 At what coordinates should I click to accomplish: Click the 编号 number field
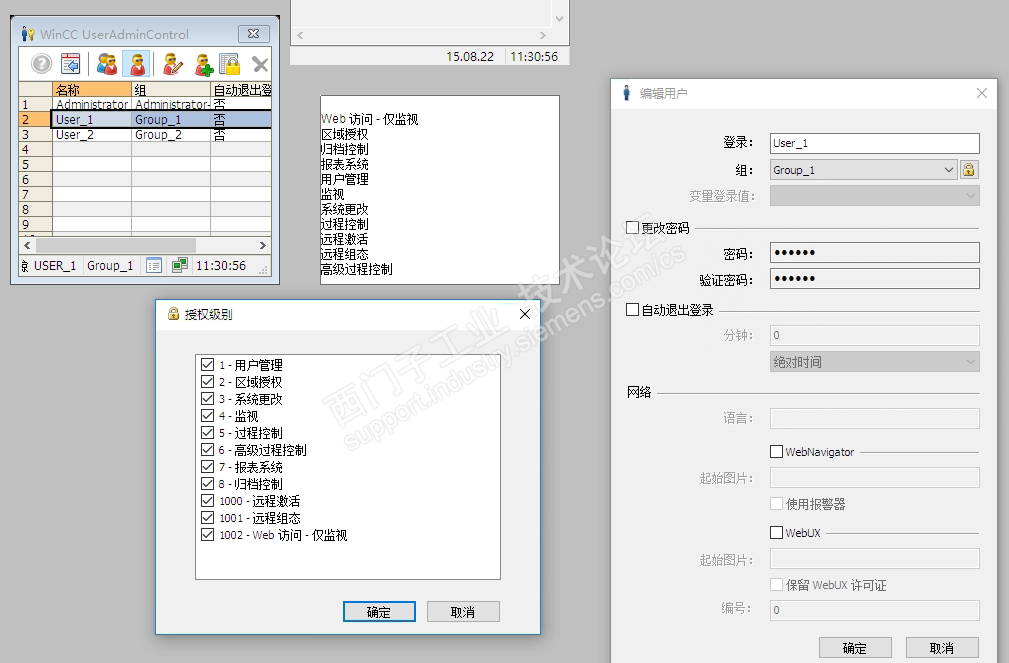[875, 610]
